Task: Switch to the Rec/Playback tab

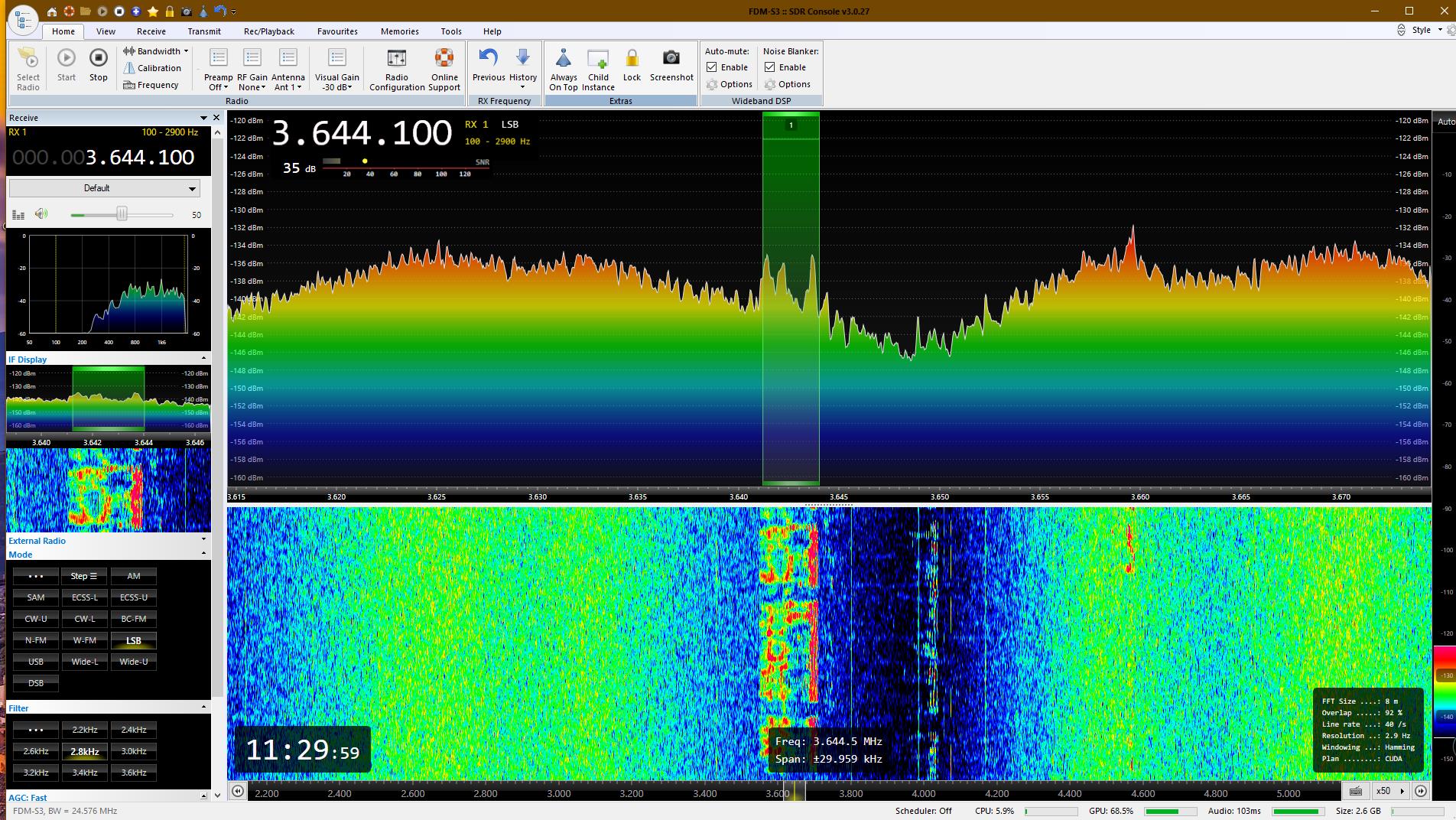Action: click(269, 31)
